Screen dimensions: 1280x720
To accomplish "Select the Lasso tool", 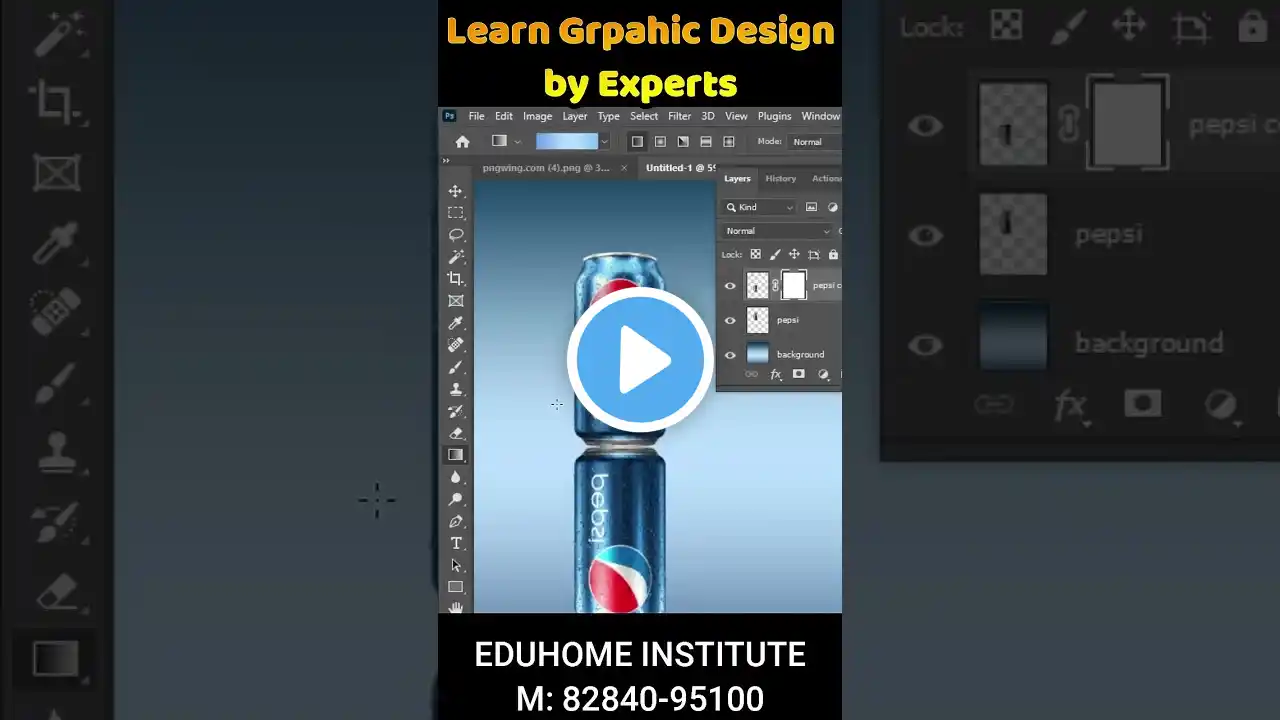I will (456, 235).
